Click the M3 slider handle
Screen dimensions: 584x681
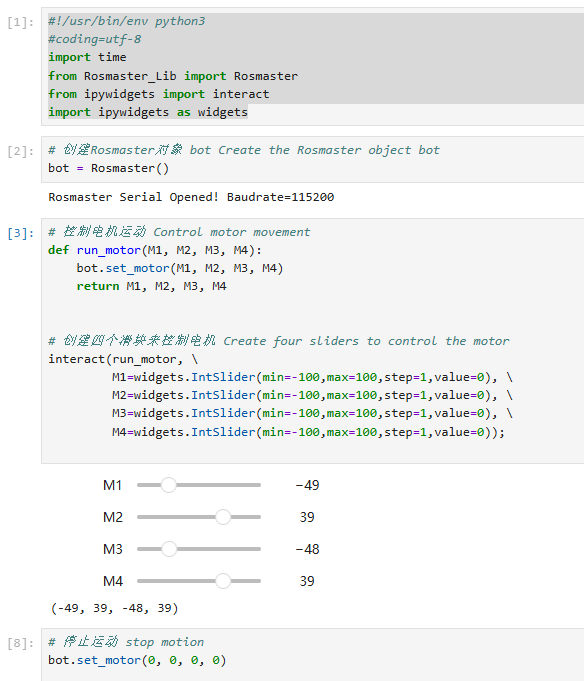pos(169,549)
